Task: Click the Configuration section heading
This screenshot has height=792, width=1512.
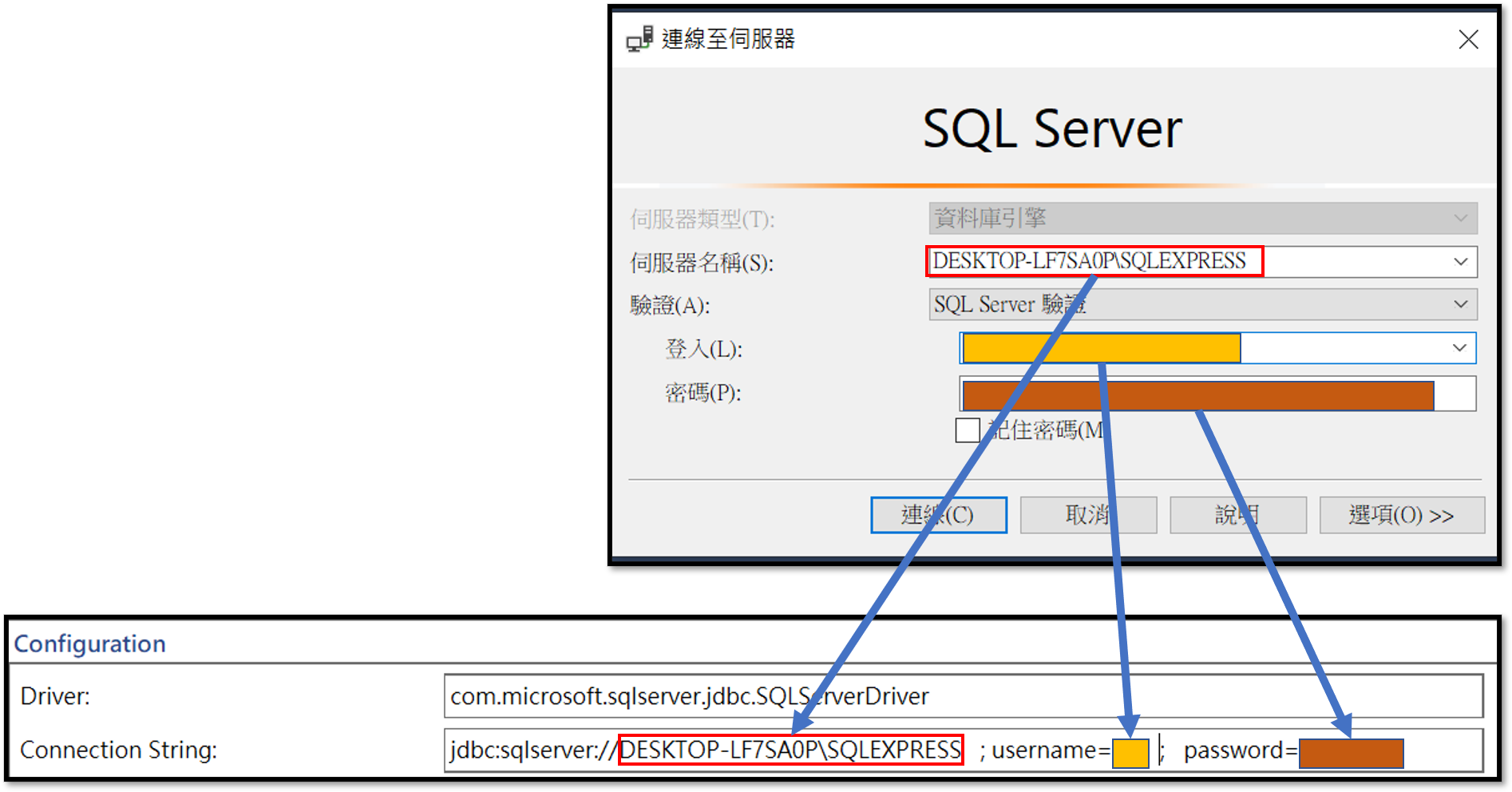Action: (90, 643)
